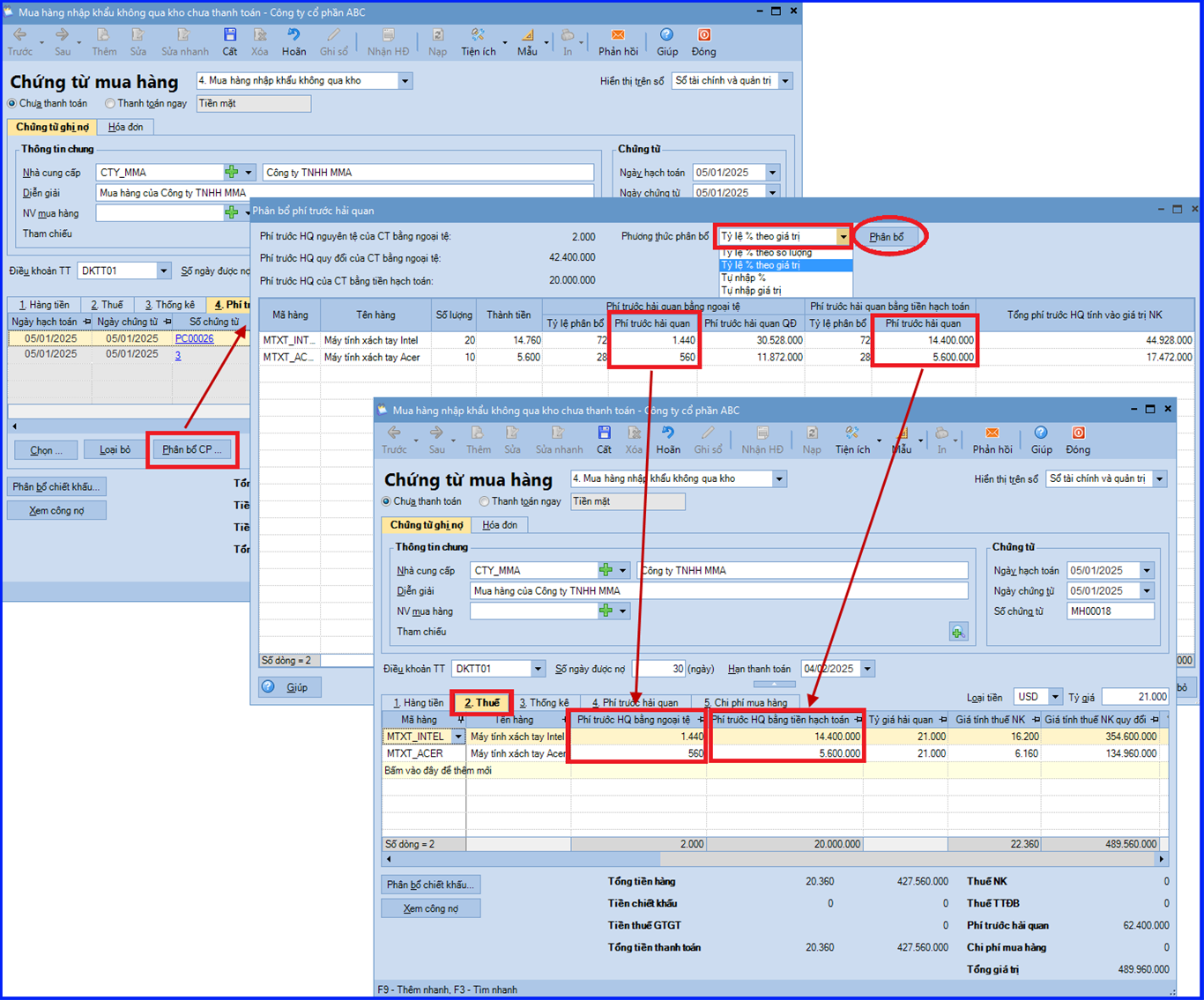Click the Số chứng từ MH00018 field
The height and width of the screenshot is (1000, 1204).
1110,611
